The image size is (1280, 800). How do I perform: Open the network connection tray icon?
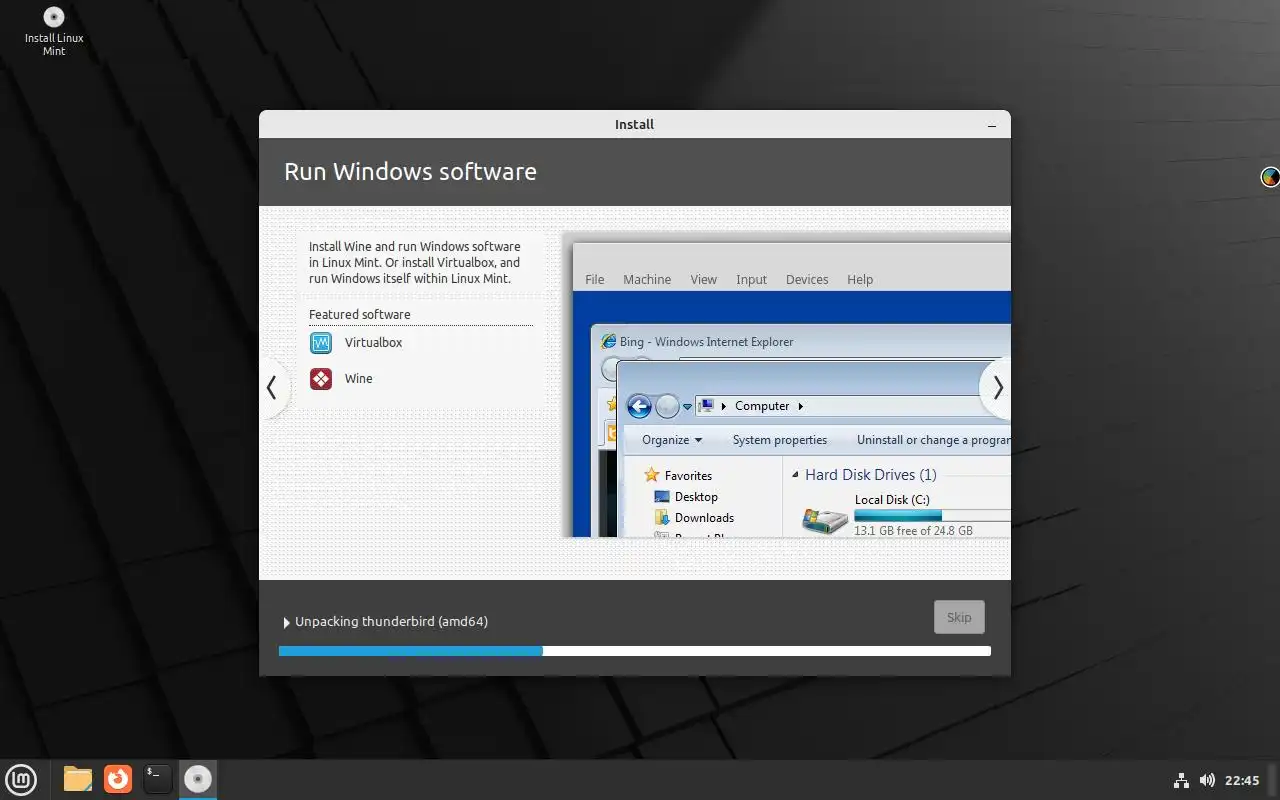(x=1181, y=780)
